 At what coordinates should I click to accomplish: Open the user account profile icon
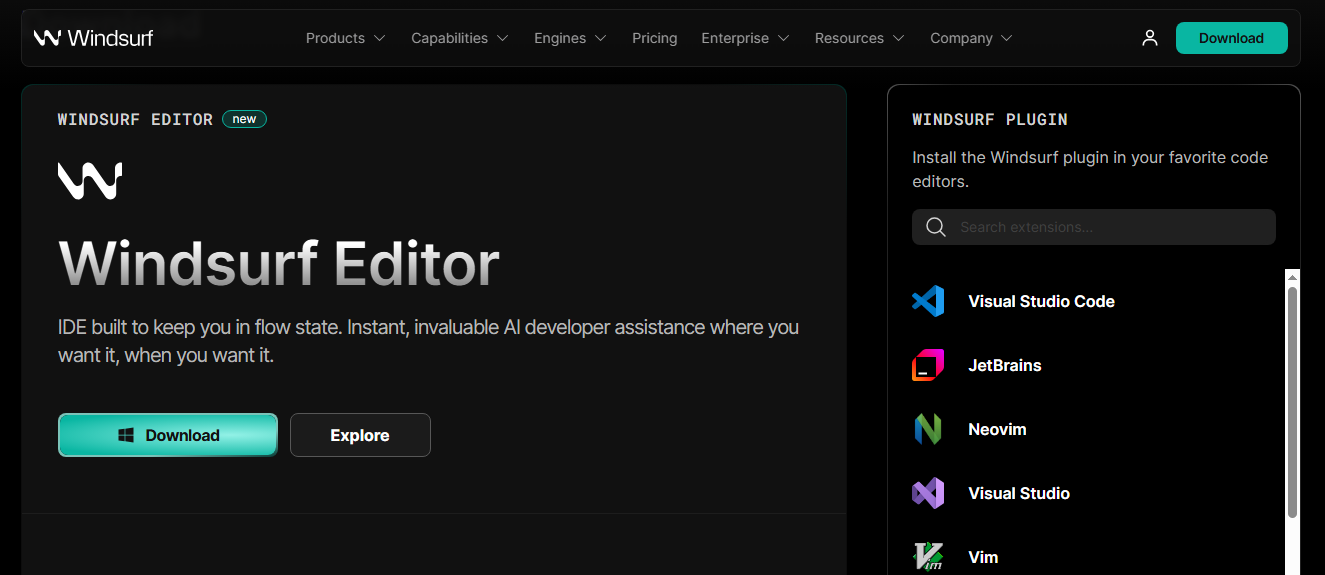pyautogui.click(x=1150, y=38)
